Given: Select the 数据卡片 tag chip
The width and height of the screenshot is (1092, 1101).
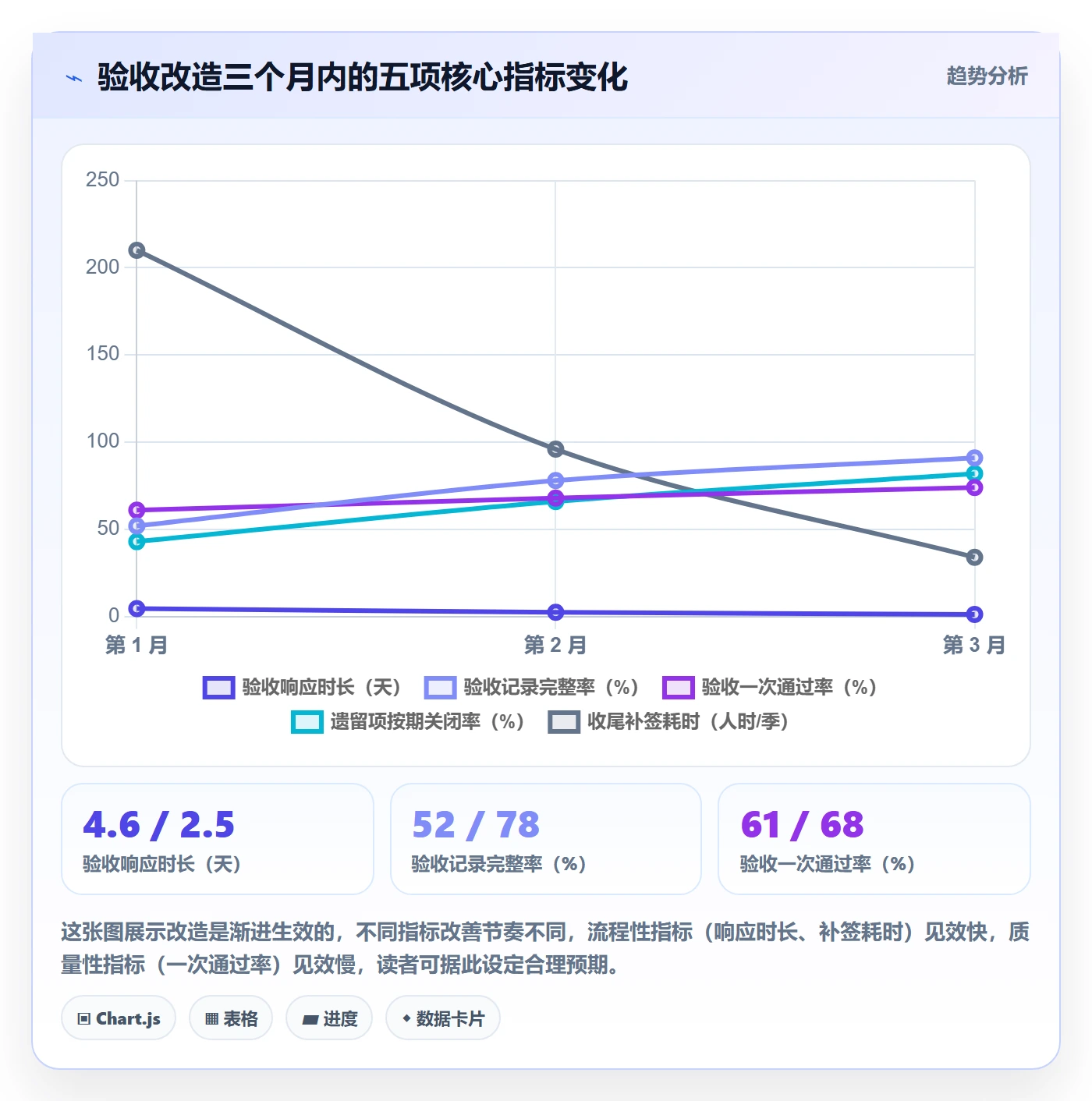Looking at the screenshot, I should pos(442,1018).
